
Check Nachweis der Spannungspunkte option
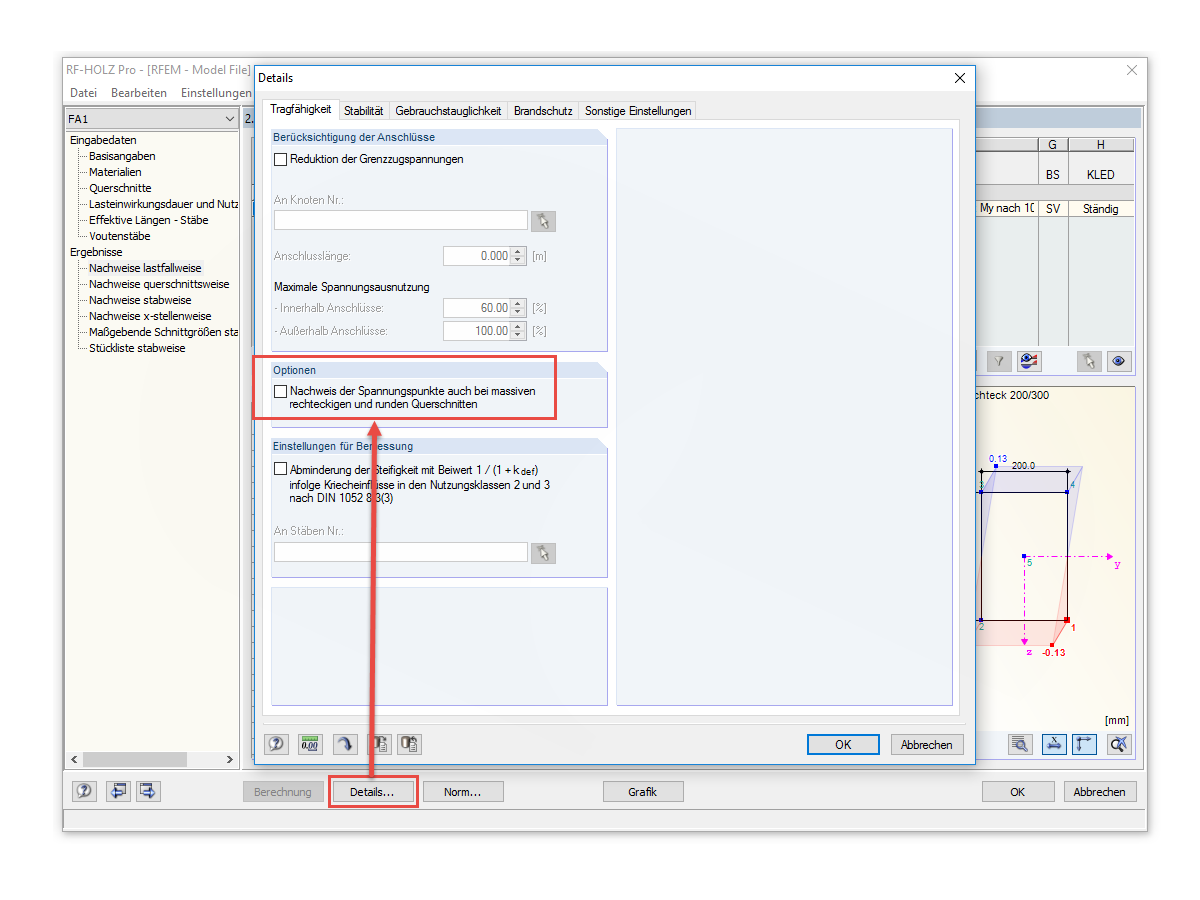pyautogui.click(x=280, y=391)
